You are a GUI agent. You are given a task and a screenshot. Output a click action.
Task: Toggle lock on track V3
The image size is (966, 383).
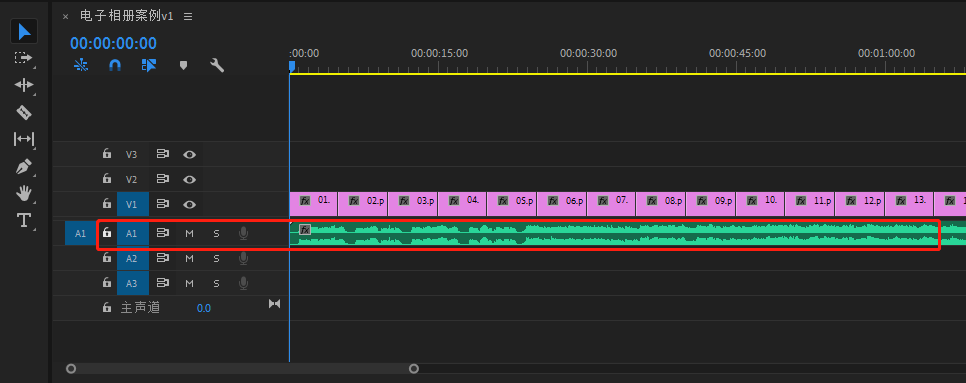coord(107,154)
